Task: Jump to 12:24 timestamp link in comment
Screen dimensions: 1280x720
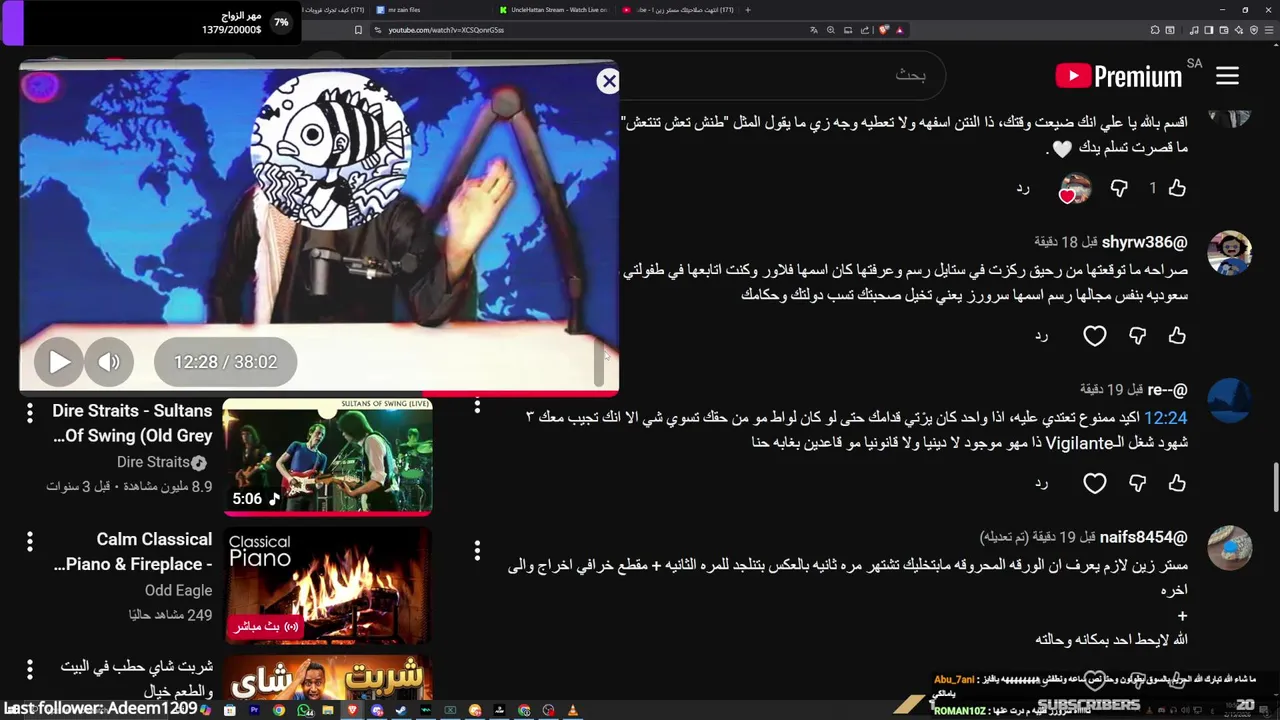Action: 1165,418
